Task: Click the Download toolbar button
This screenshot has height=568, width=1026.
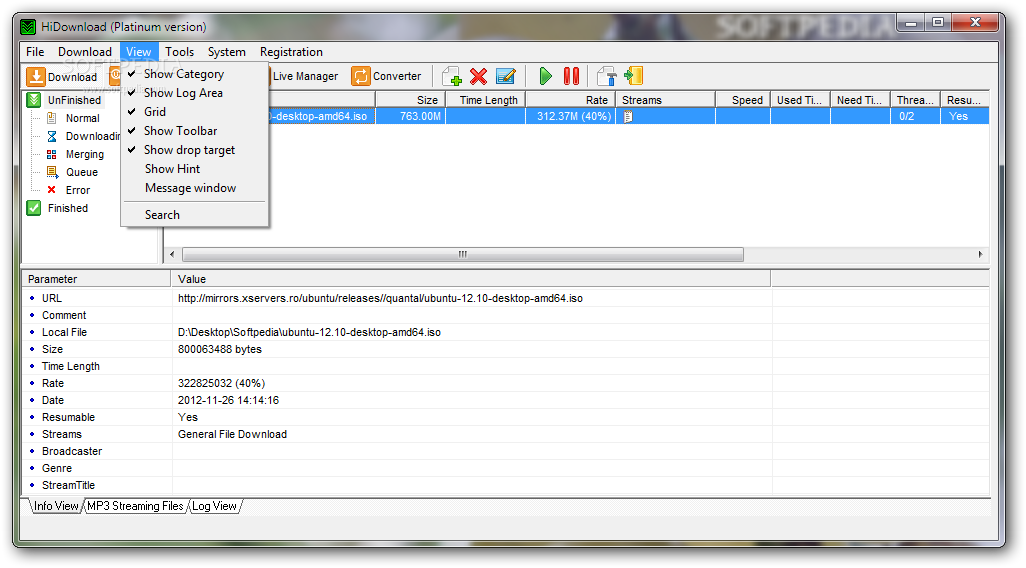Action: click(x=62, y=77)
